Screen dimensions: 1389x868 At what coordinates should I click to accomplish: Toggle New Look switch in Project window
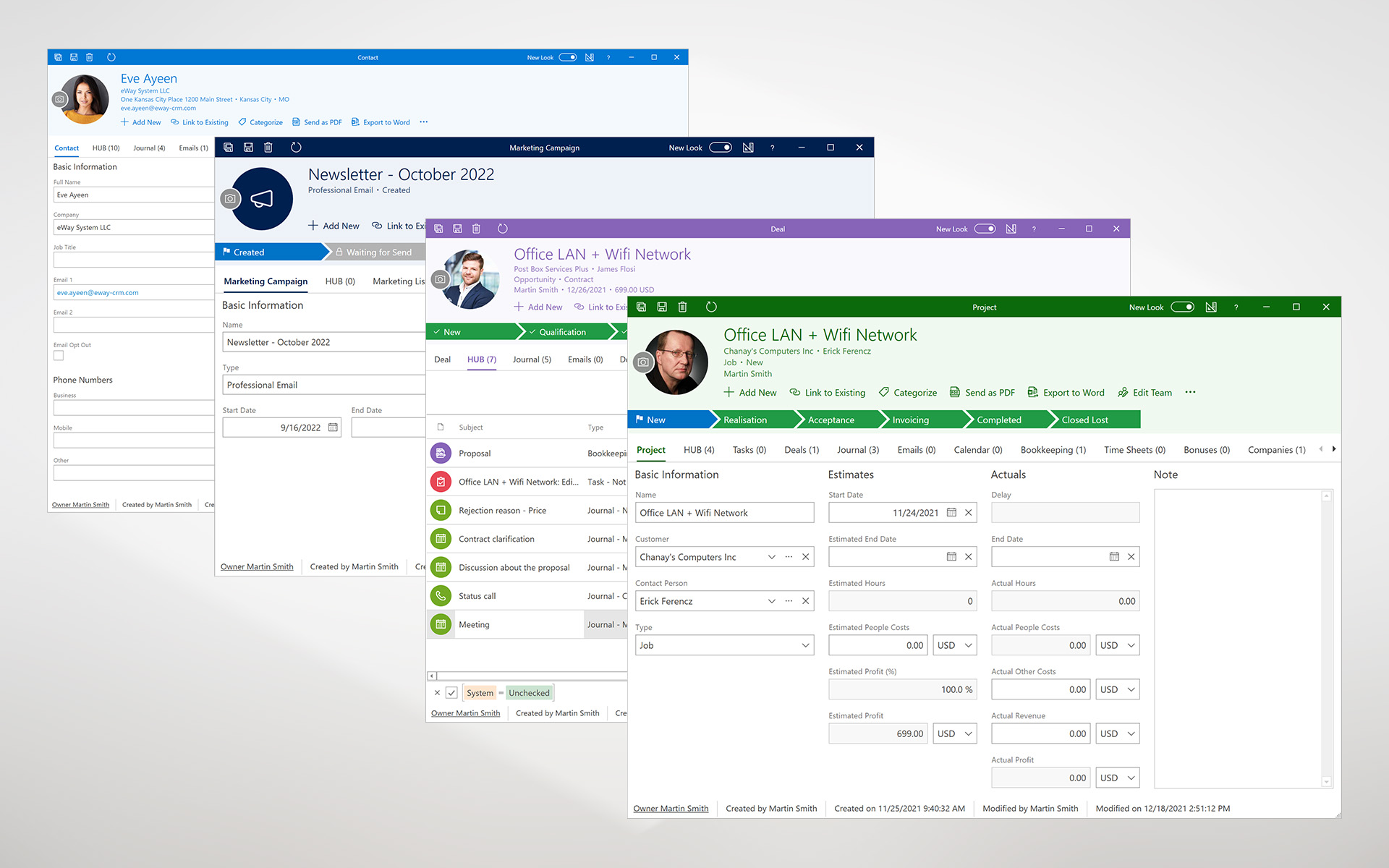point(1183,307)
